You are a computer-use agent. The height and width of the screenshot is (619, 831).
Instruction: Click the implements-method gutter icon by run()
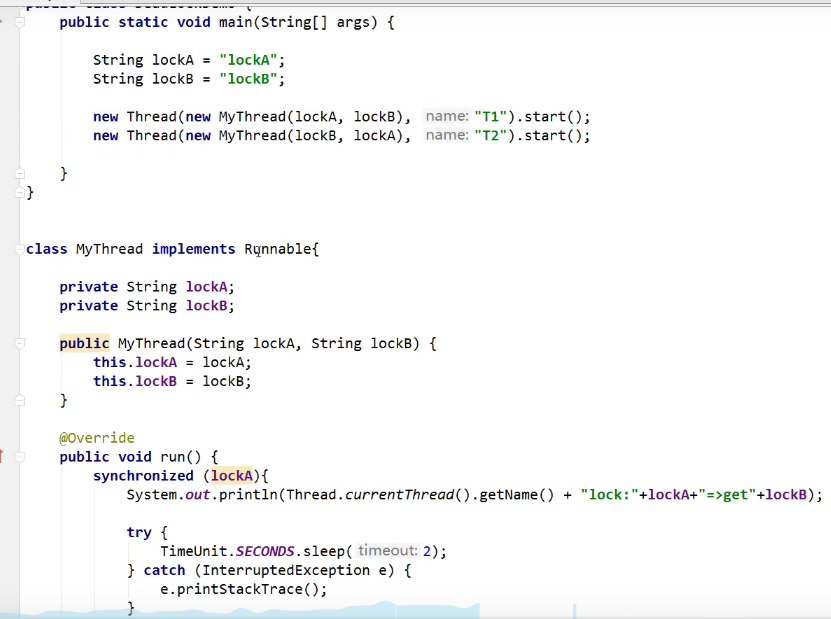click(3, 457)
